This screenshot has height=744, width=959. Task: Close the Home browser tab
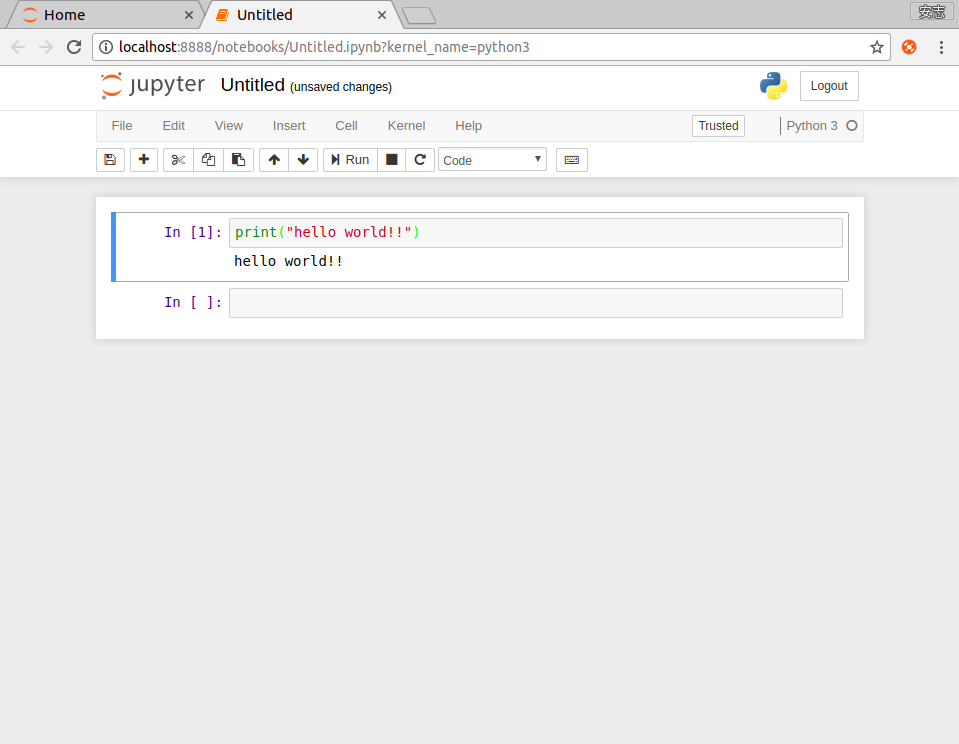click(x=189, y=15)
